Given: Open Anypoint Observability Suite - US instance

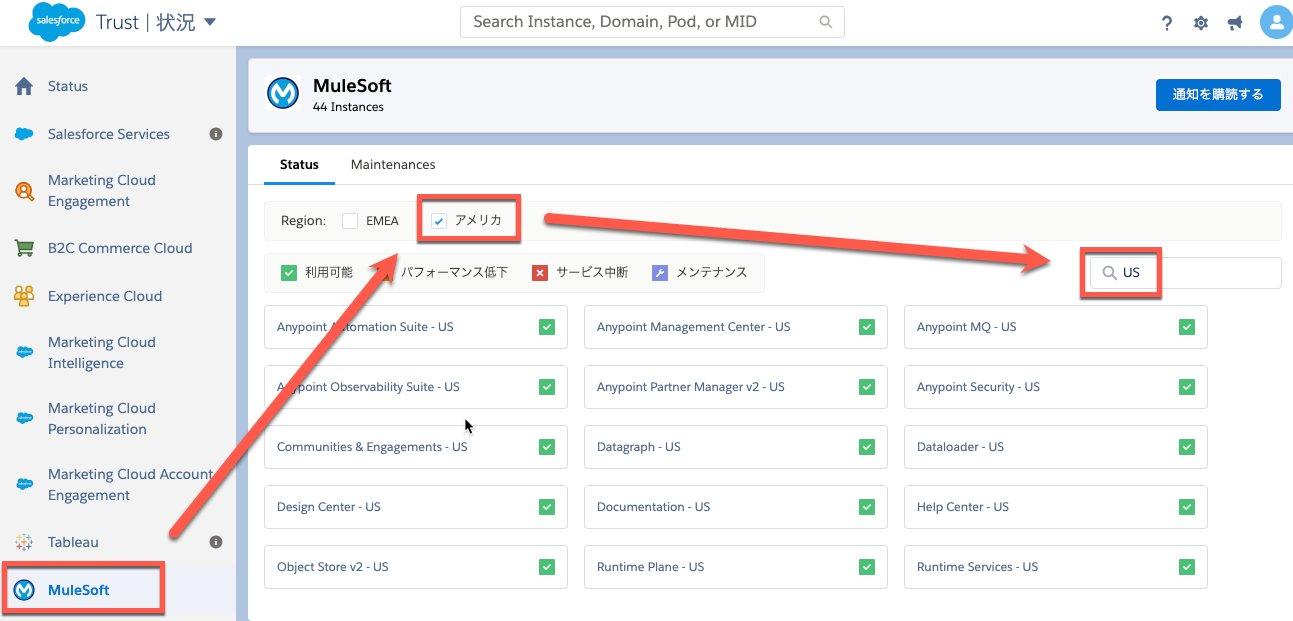Looking at the screenshot, I should (416, 387).
